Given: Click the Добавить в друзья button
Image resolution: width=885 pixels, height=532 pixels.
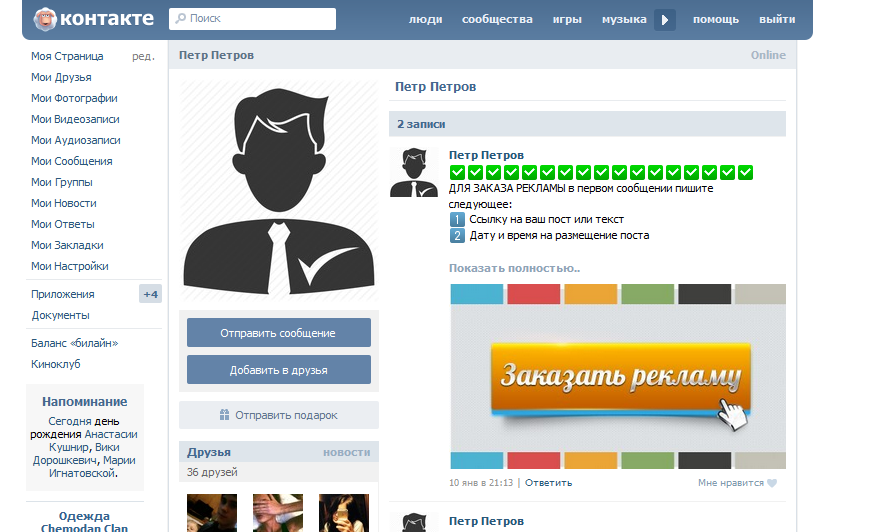Looking at the screenshot, I should coord(279,370).
